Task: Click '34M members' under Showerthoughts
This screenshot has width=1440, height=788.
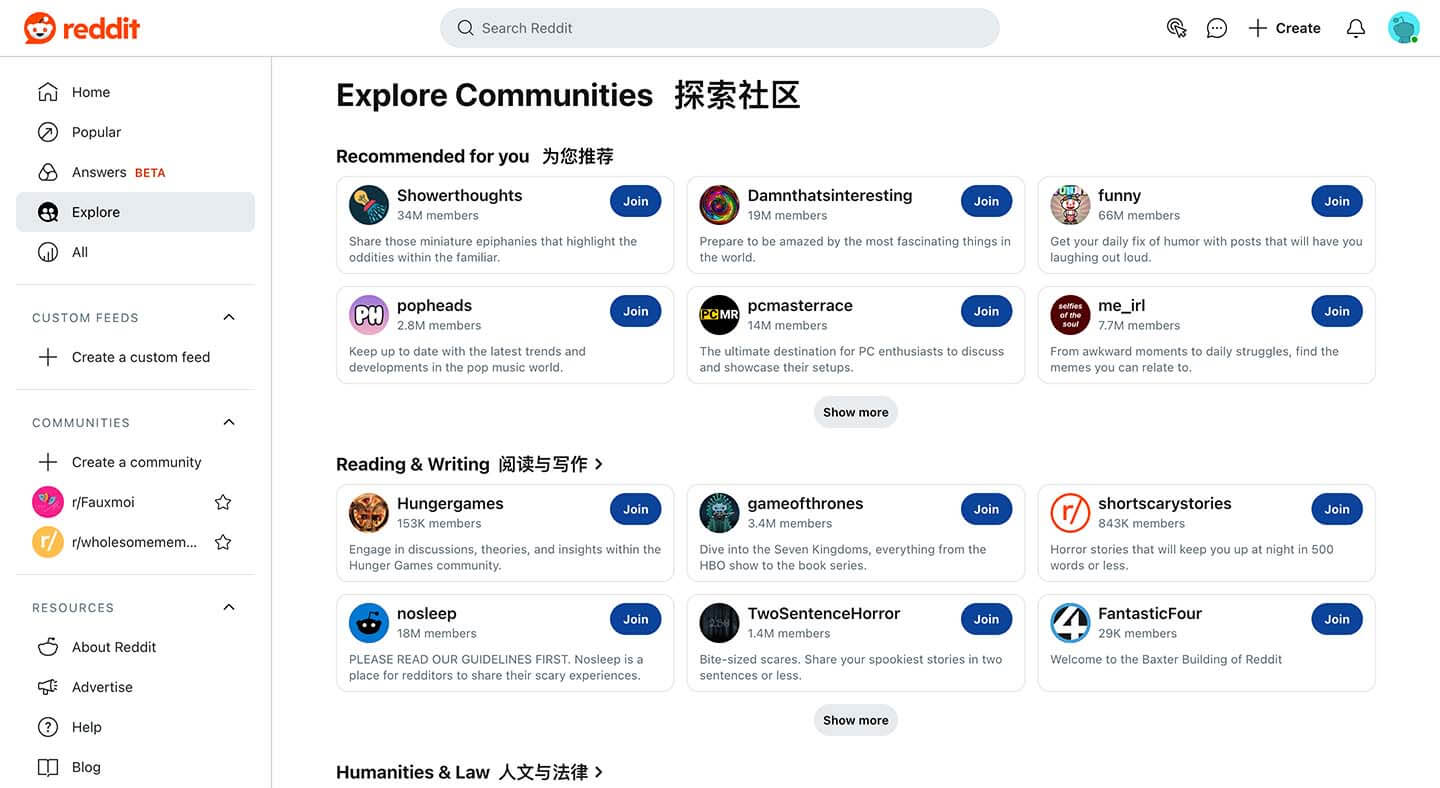Action: pyautogui.click(x=438, y=216)
